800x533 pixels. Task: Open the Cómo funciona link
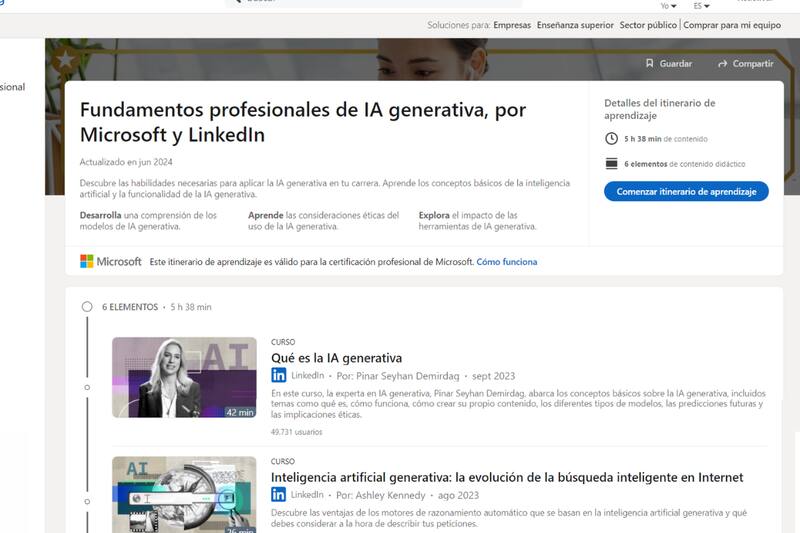click(x=507, y=262)
